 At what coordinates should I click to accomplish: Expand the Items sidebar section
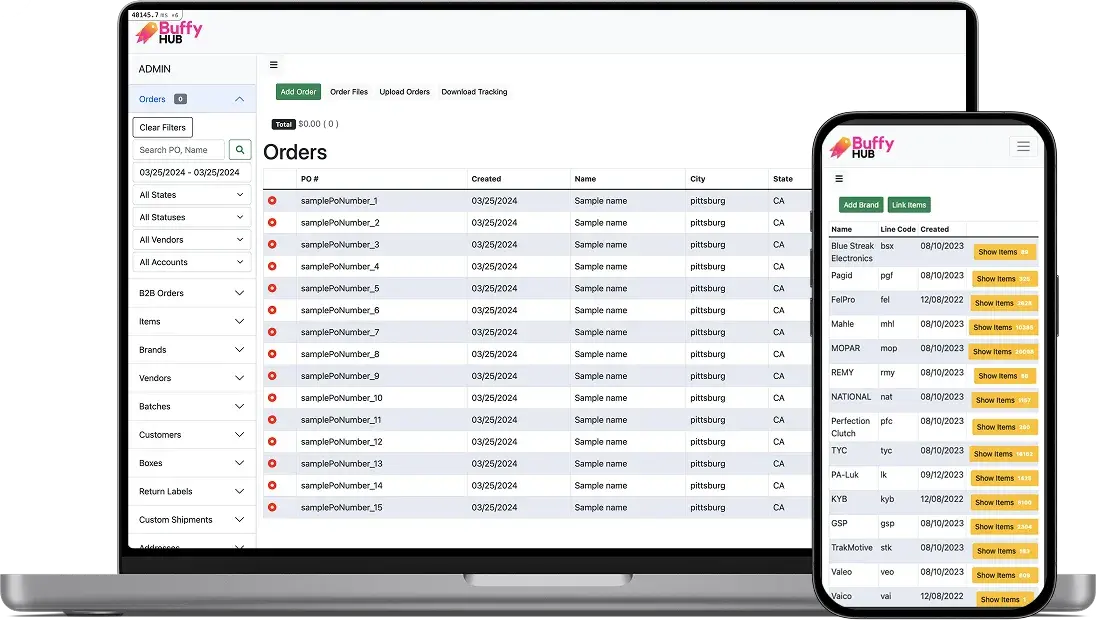click(192, 321)
